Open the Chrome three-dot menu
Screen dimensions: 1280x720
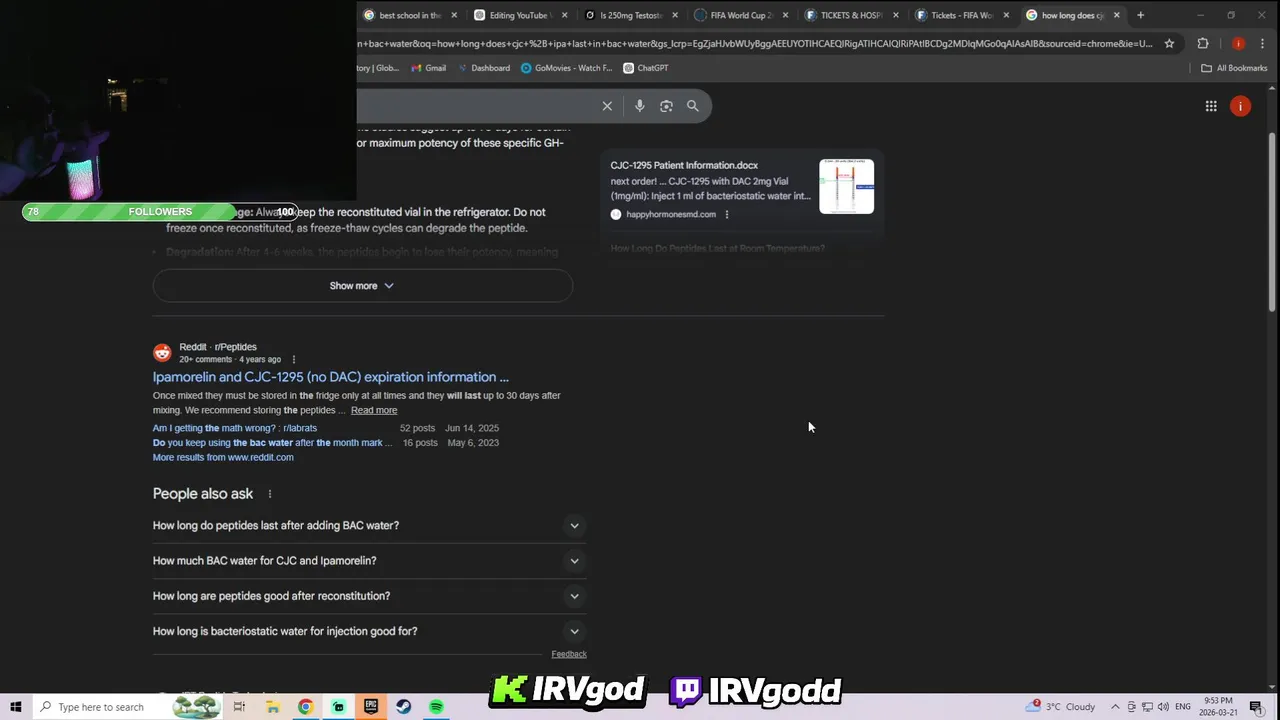tap(1264, 44)
